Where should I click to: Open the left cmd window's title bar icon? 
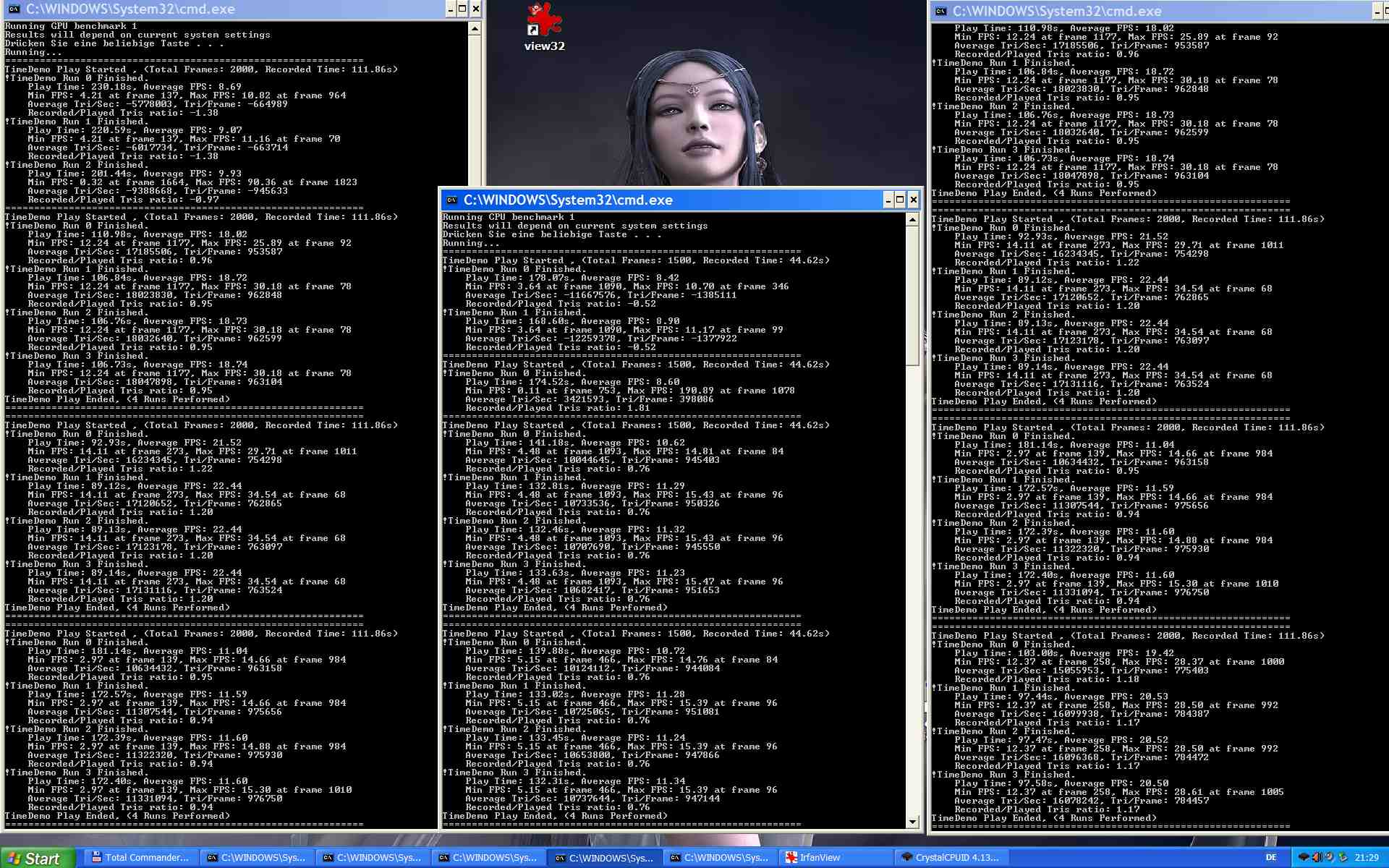coord(14,9)
